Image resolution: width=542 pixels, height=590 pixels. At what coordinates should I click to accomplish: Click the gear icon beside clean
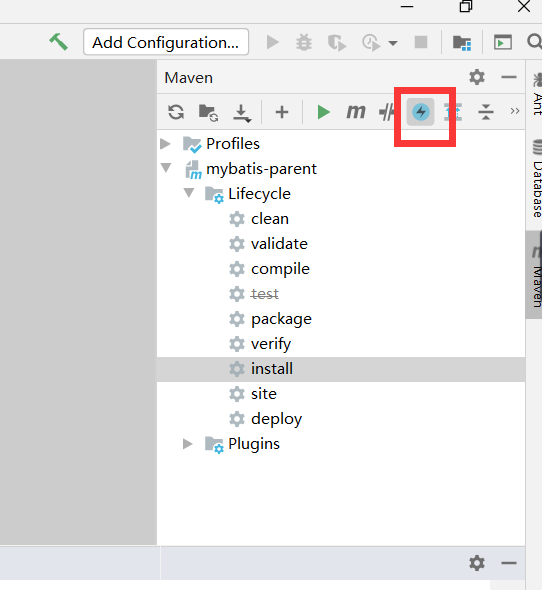point(237,219)
